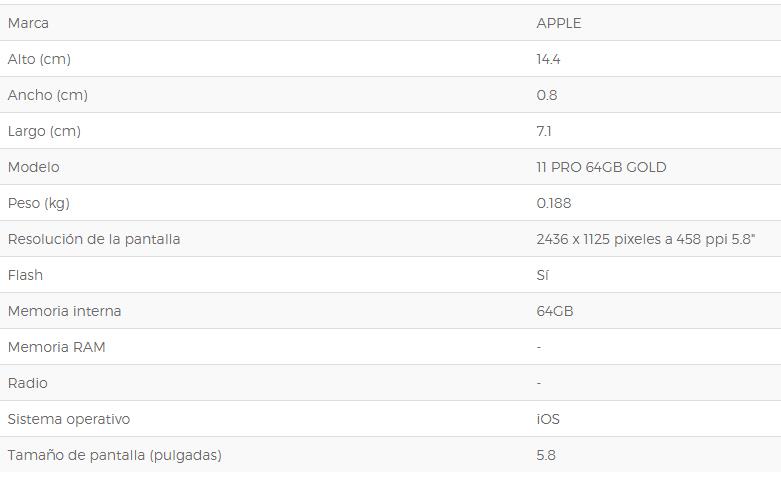Image resolution: width=781 pixels, height=479 pixels.
Task: Click the Radio row label
Action: point(28,383)
